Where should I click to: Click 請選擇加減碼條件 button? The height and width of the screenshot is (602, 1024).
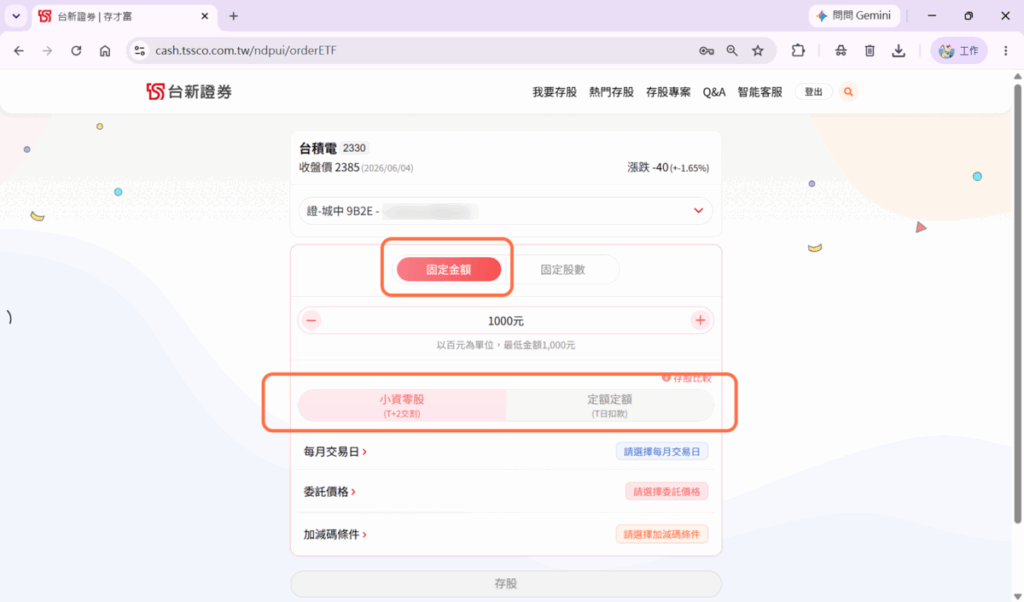(662, 534)
